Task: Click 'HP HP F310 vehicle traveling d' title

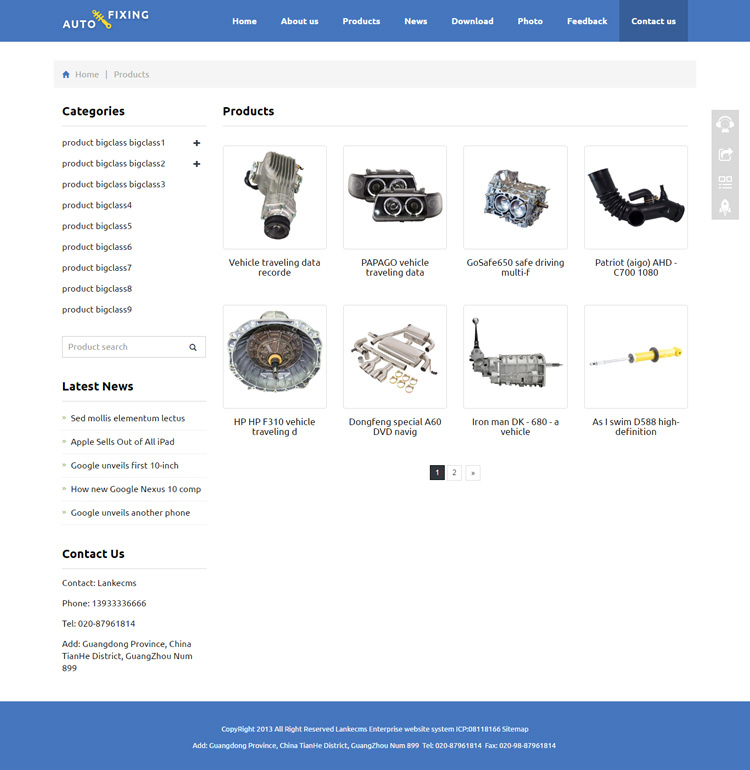Action: [x=275, y=427]
